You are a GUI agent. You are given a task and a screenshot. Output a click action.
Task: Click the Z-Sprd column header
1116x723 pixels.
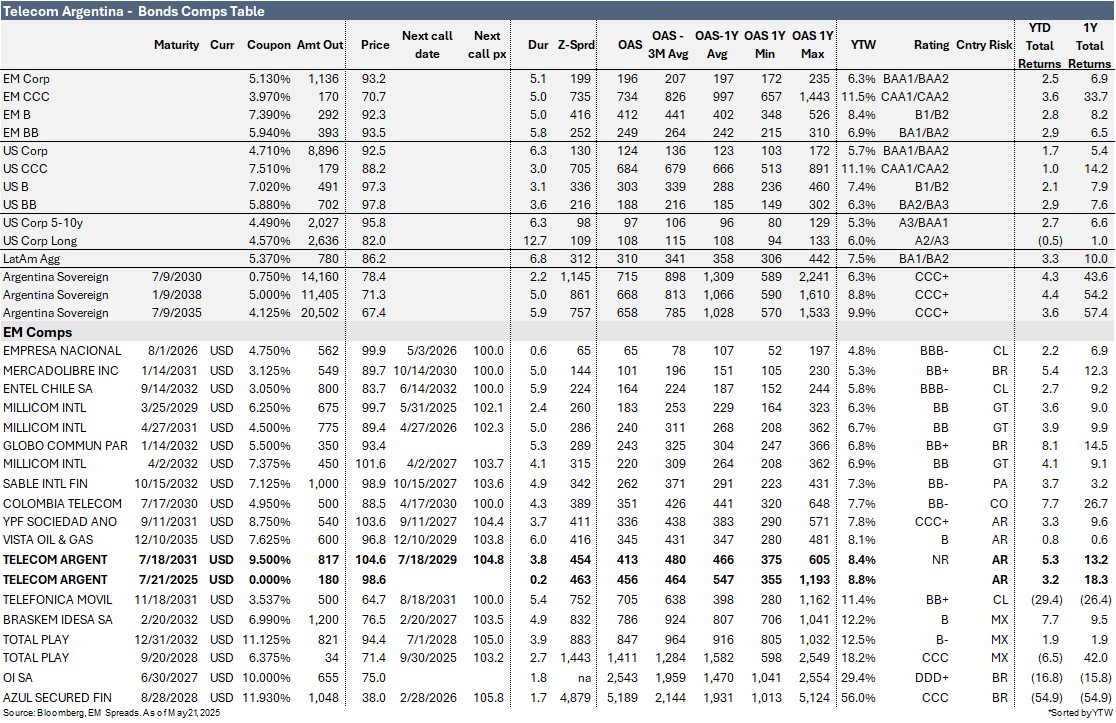576,45
